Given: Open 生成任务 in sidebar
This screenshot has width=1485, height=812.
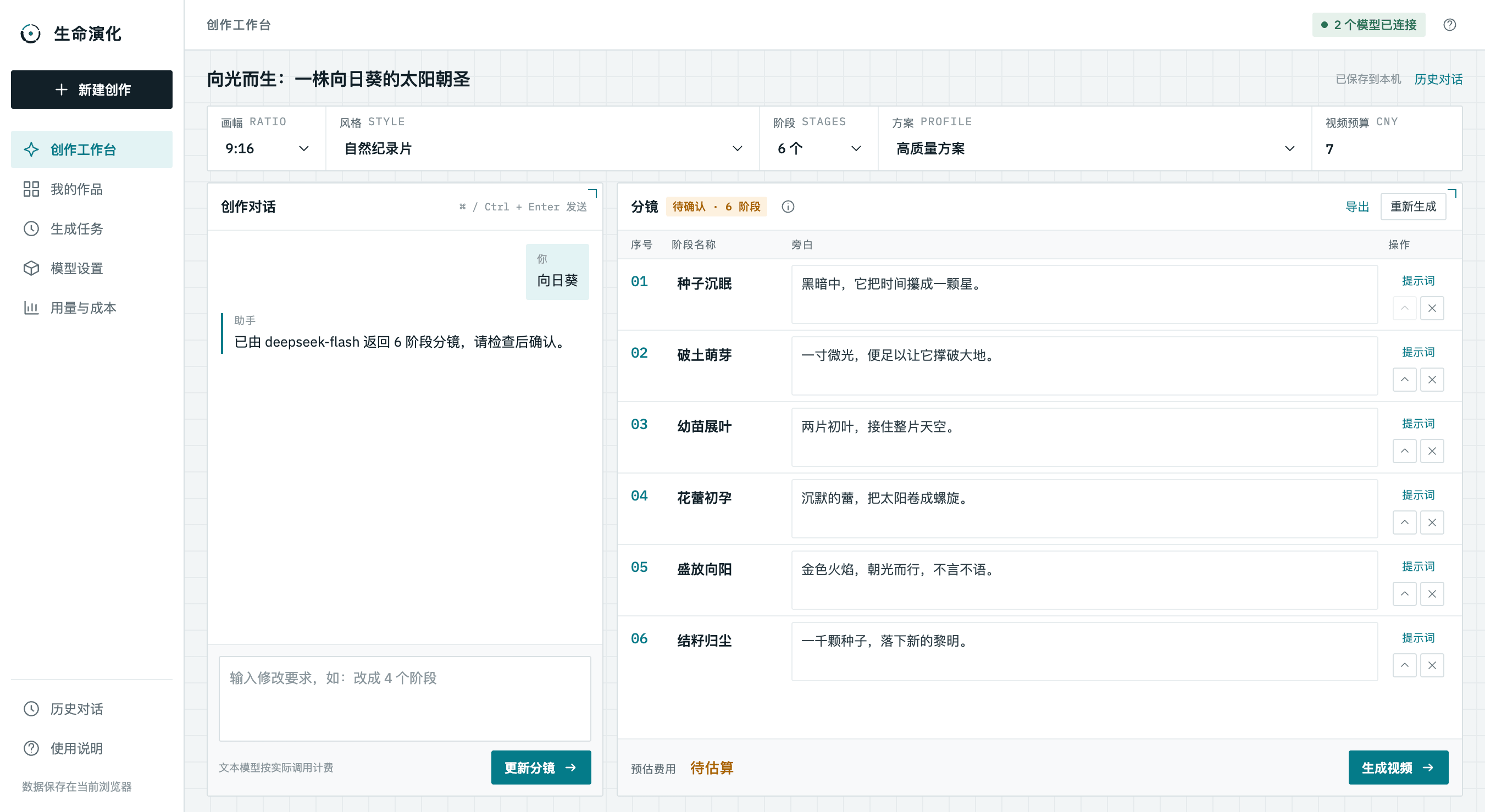Looking at the screenshot, I should pyautogui.click(x=92, y=229).
